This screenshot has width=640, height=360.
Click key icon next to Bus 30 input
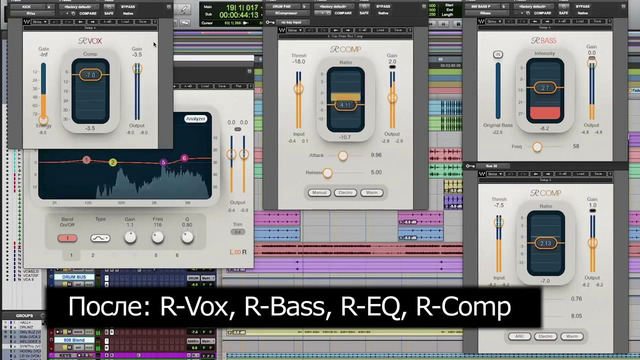(x=470, y=166)
